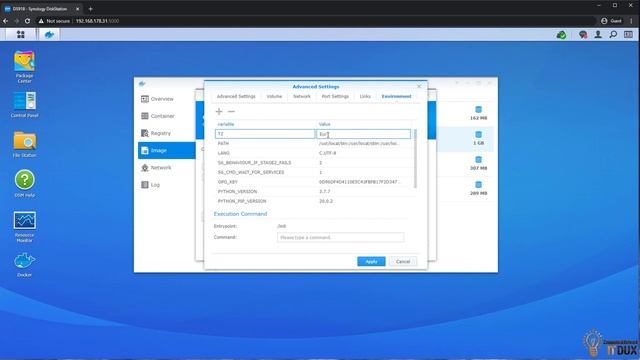Screen dimensions: 640x360
Task: Open green cloud status indicator in DSM taskbar
Action: 562,35
